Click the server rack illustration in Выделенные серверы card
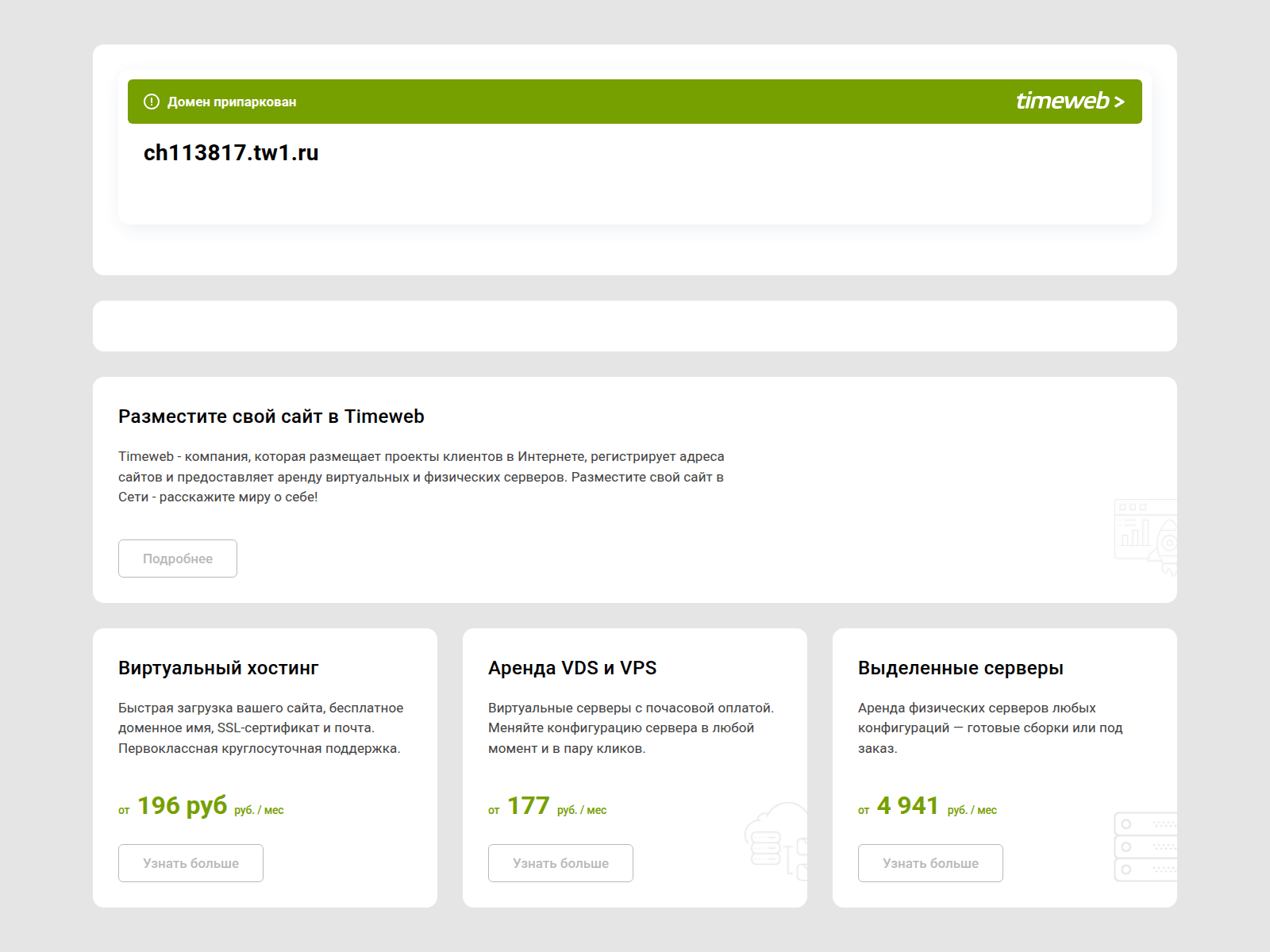The width and height of the screenshot is (1270, 952). 1145,846
